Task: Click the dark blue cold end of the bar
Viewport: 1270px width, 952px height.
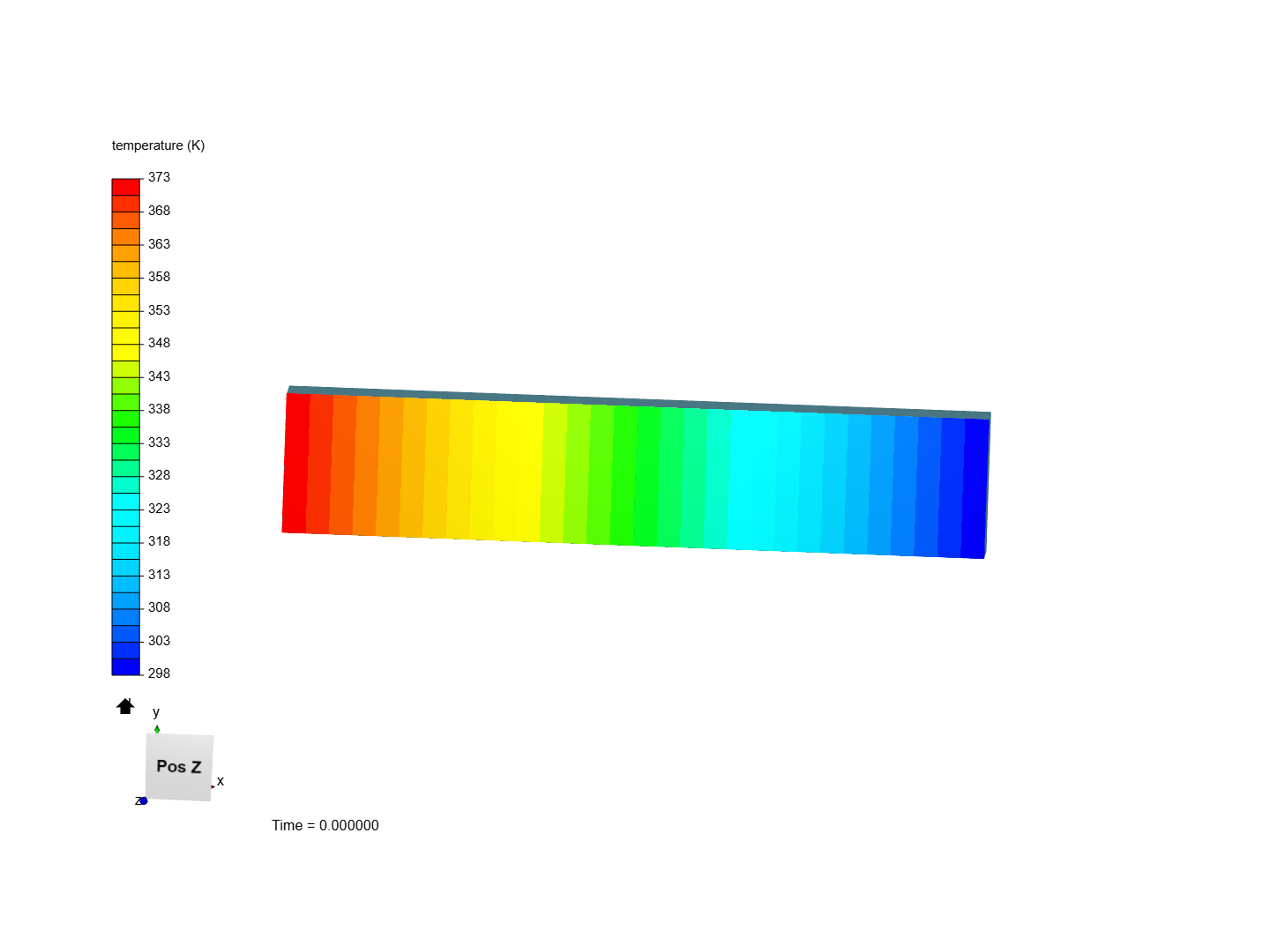Action: coord(974,488)
